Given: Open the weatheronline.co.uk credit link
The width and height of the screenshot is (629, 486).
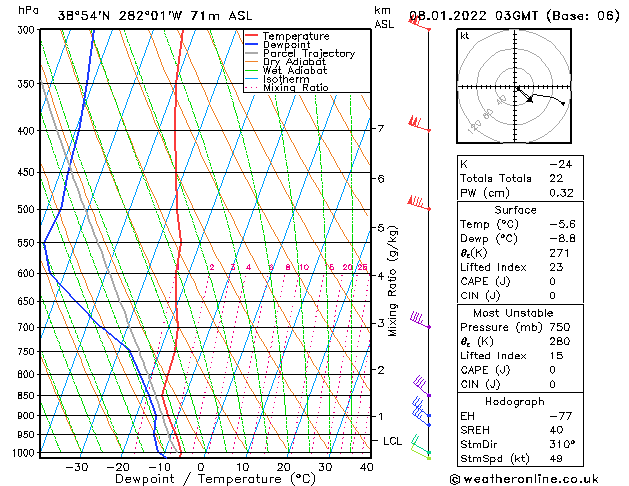Looking at the screenshot, I should [x=524, y=479].
